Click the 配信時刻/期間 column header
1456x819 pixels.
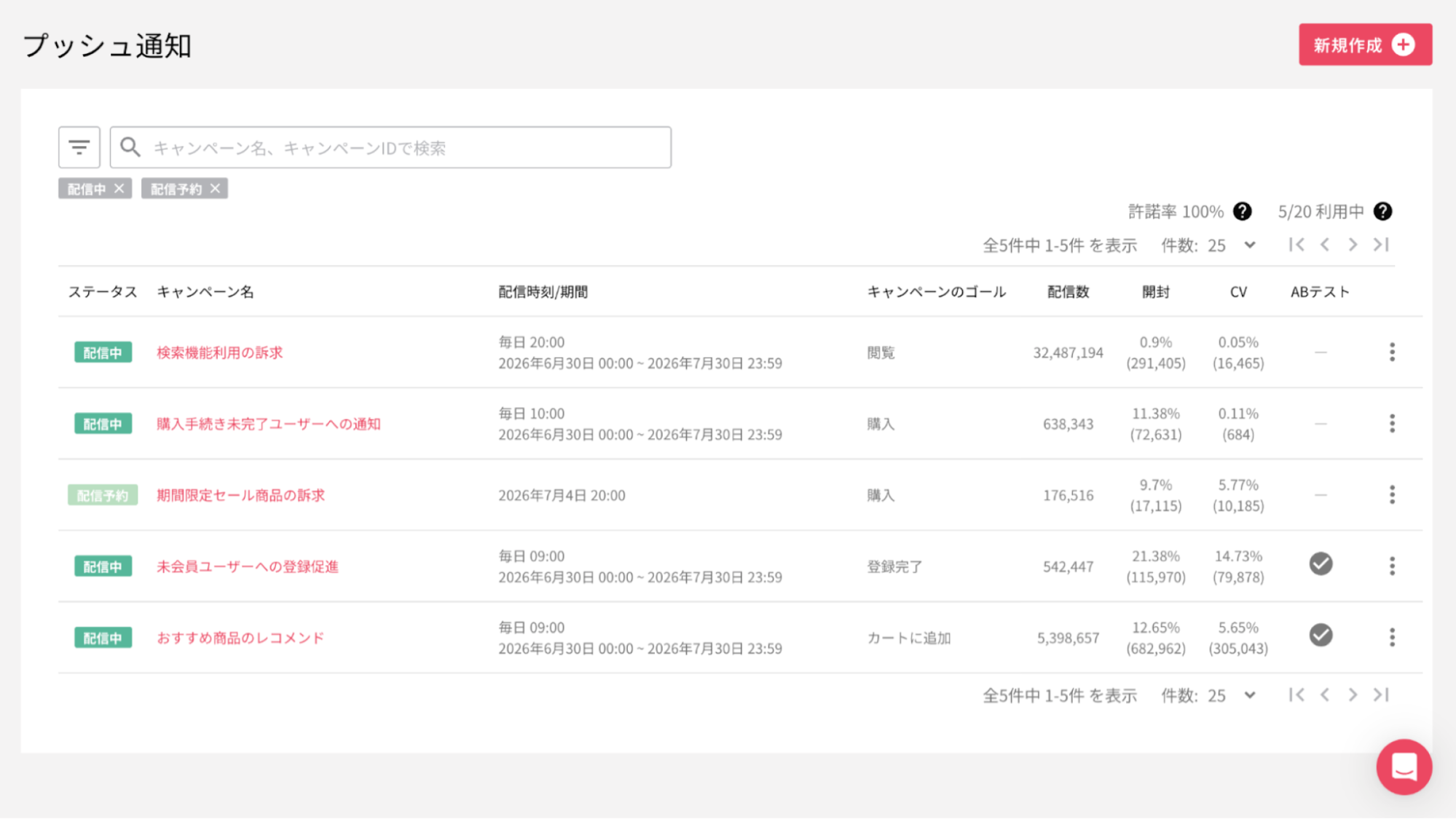(543, 292)
